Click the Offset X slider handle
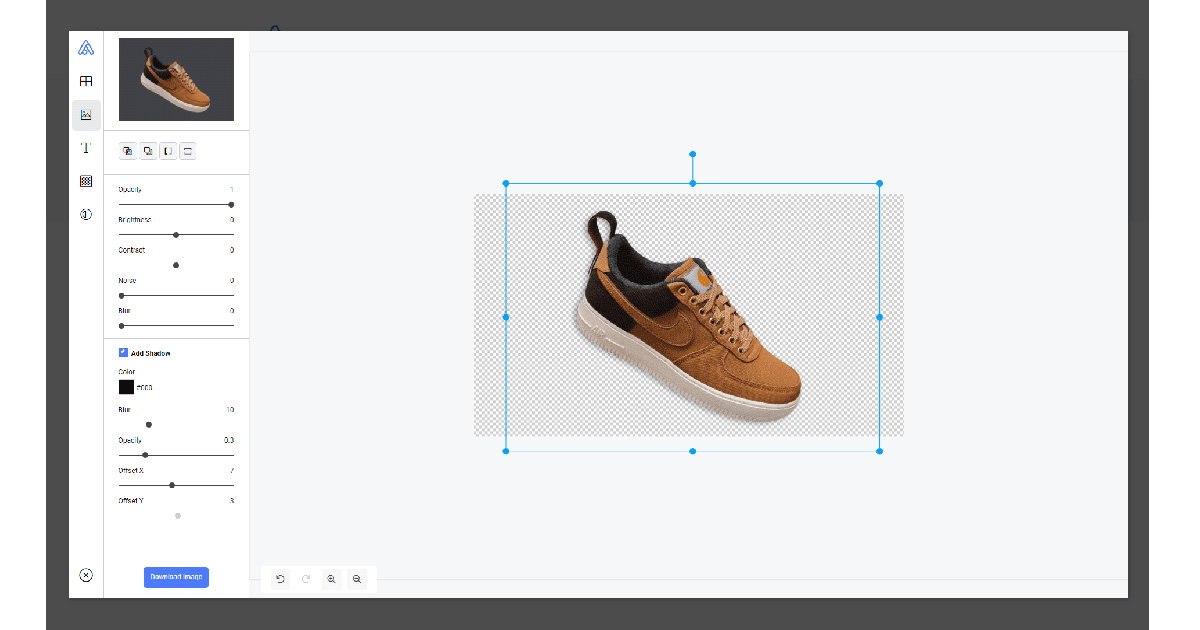Viewport: 1200px width, 630px height. coord(172,485)
